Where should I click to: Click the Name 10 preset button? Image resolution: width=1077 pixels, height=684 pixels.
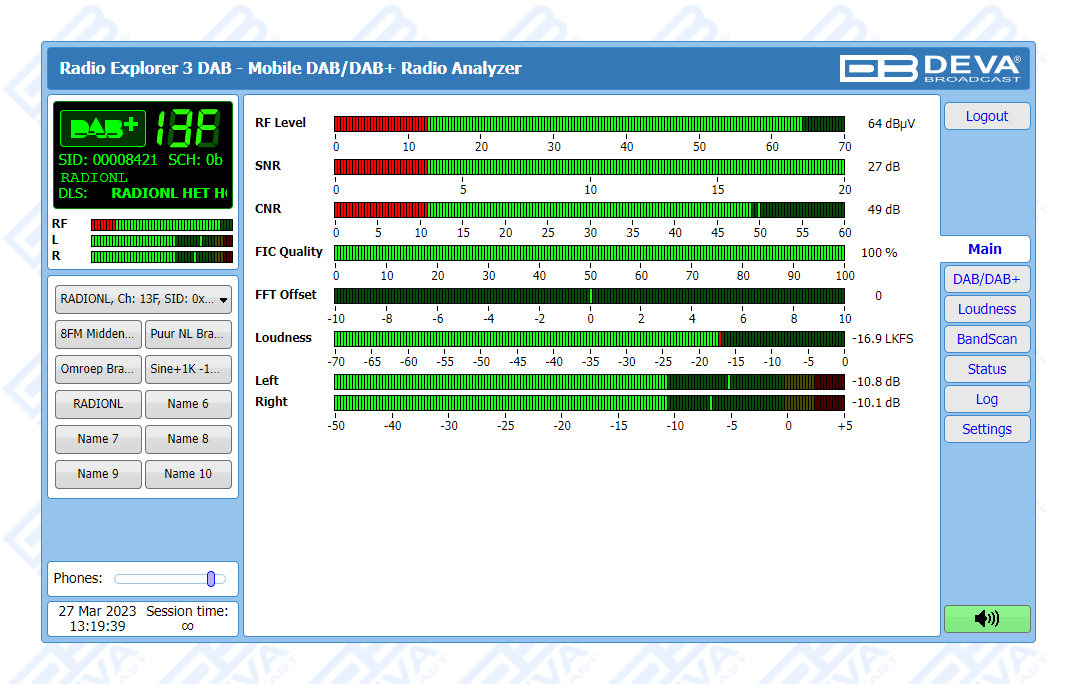pos(188,474)
